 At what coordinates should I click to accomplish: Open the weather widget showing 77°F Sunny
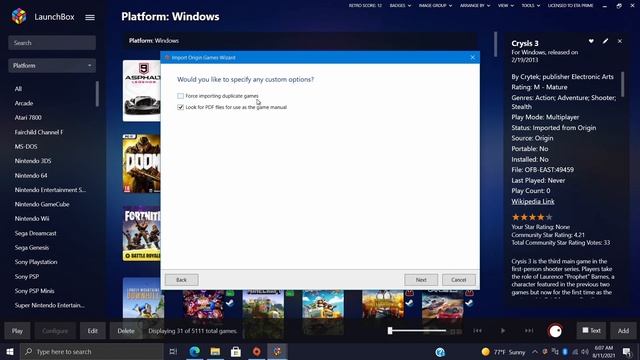[503, 352]
